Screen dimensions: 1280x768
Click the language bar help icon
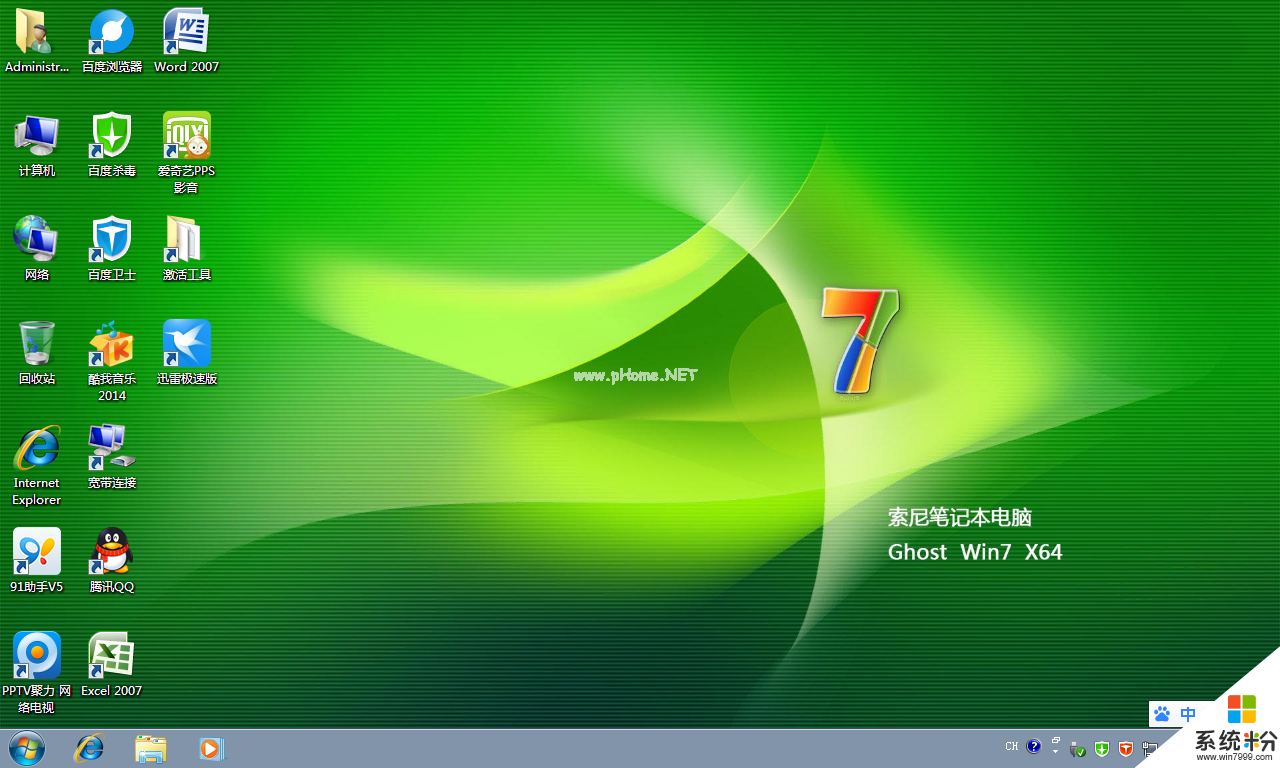(x=1033, y=746)
